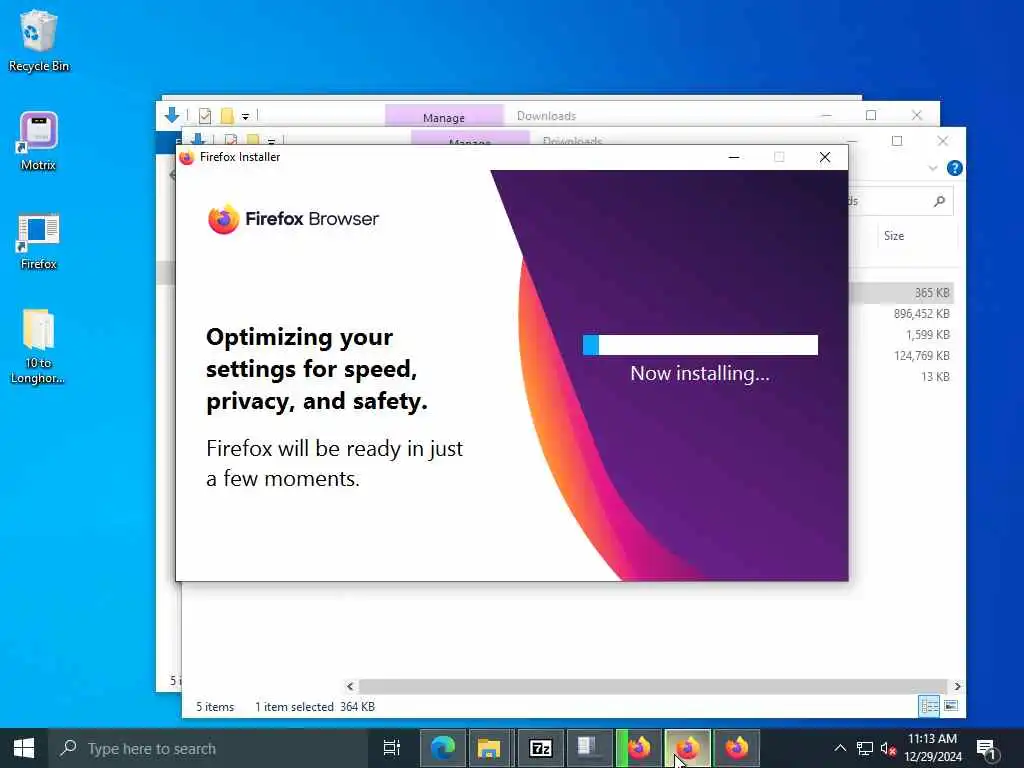1024x768 pixels.
Task: Launch Microsoft Edge from the taskbar
Action: (443, 748)
